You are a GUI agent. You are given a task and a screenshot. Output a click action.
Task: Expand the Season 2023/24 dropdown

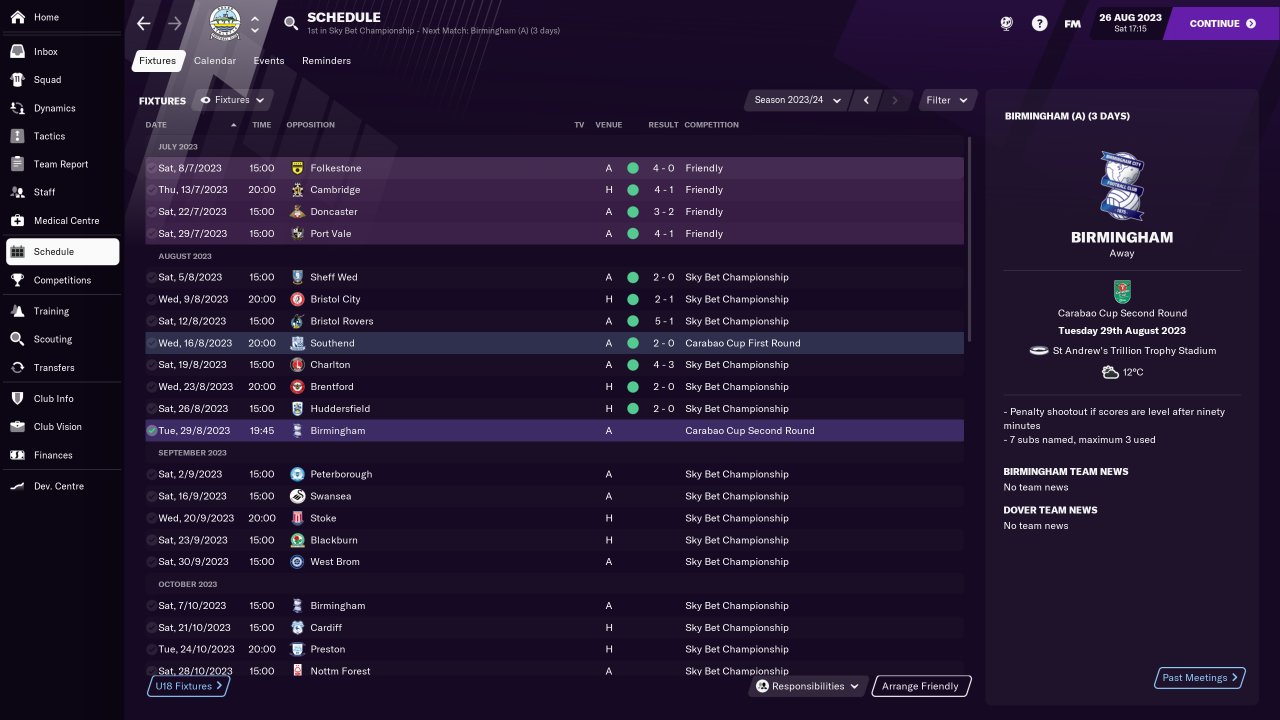pos(797,100)
